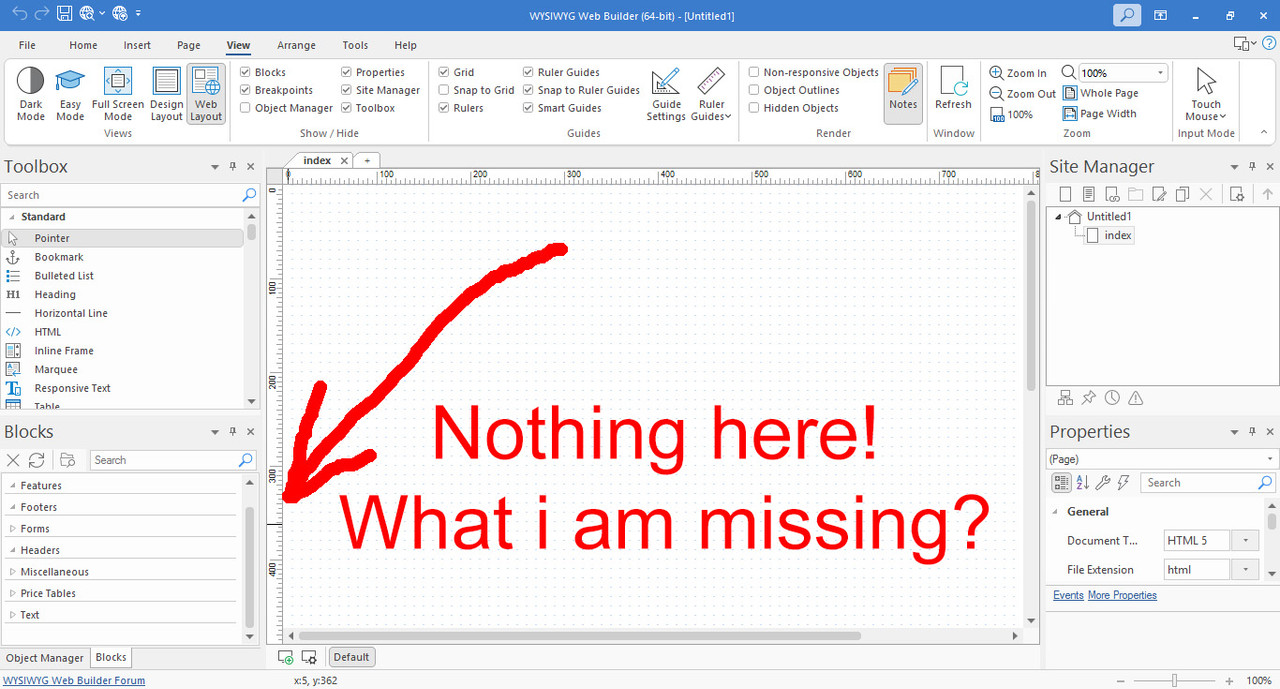
Task: Open the Touch Mouse input mode dropdown
Action: point(1206,94)
